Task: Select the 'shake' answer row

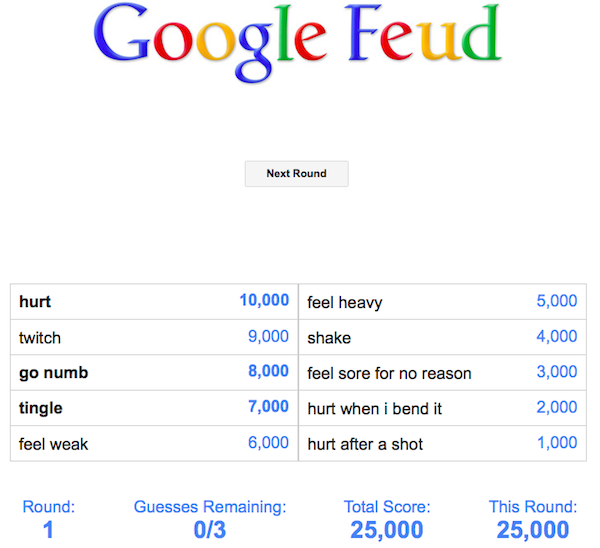Action: [442, 337]
